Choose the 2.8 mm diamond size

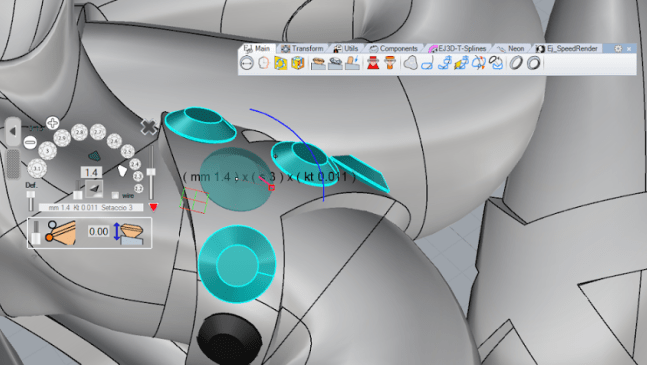coord(79,132)
